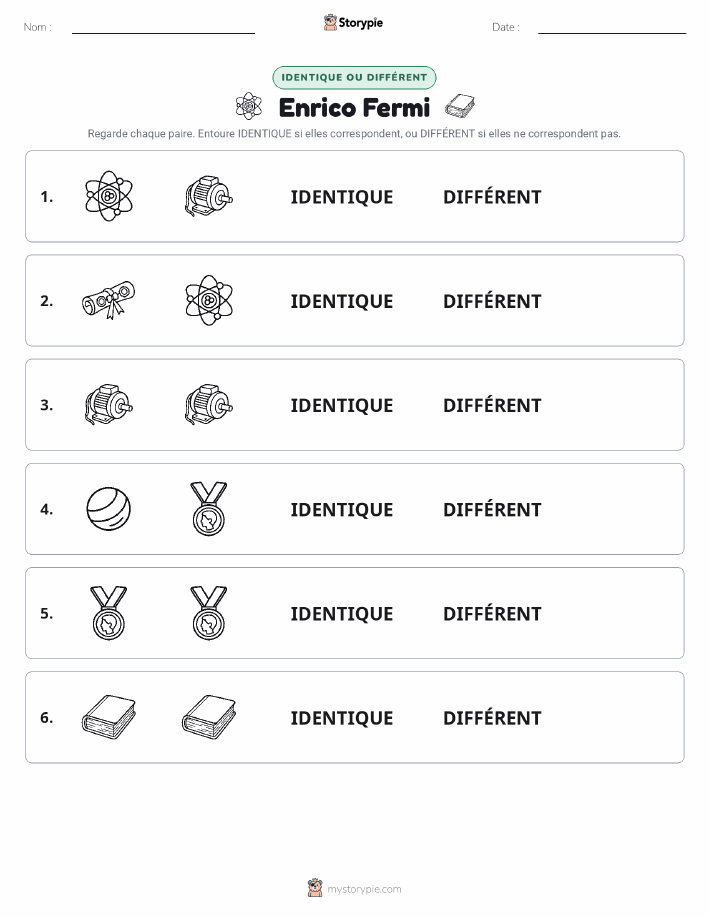Image resolution: width=709 pixels, height=917 pixels.
Task: Click the IDENTIQUE OU DIFFÉRENT green badge
Action: coord(354,77)
